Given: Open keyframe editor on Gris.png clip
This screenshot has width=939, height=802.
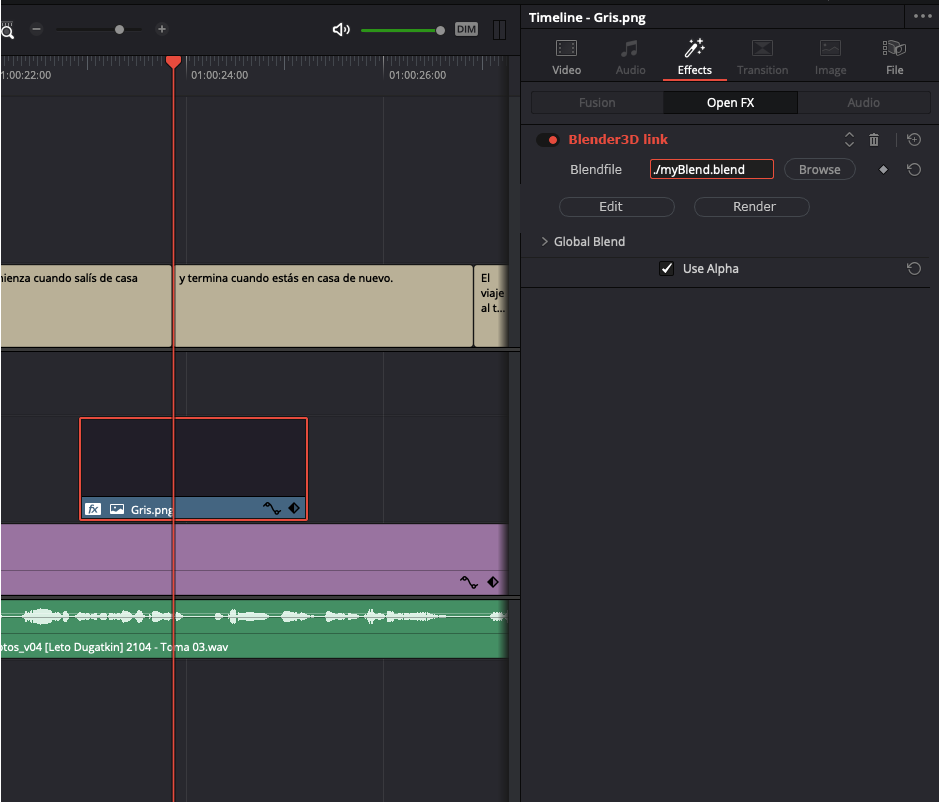Looking at the screenshot, I should tap(294, 508).
